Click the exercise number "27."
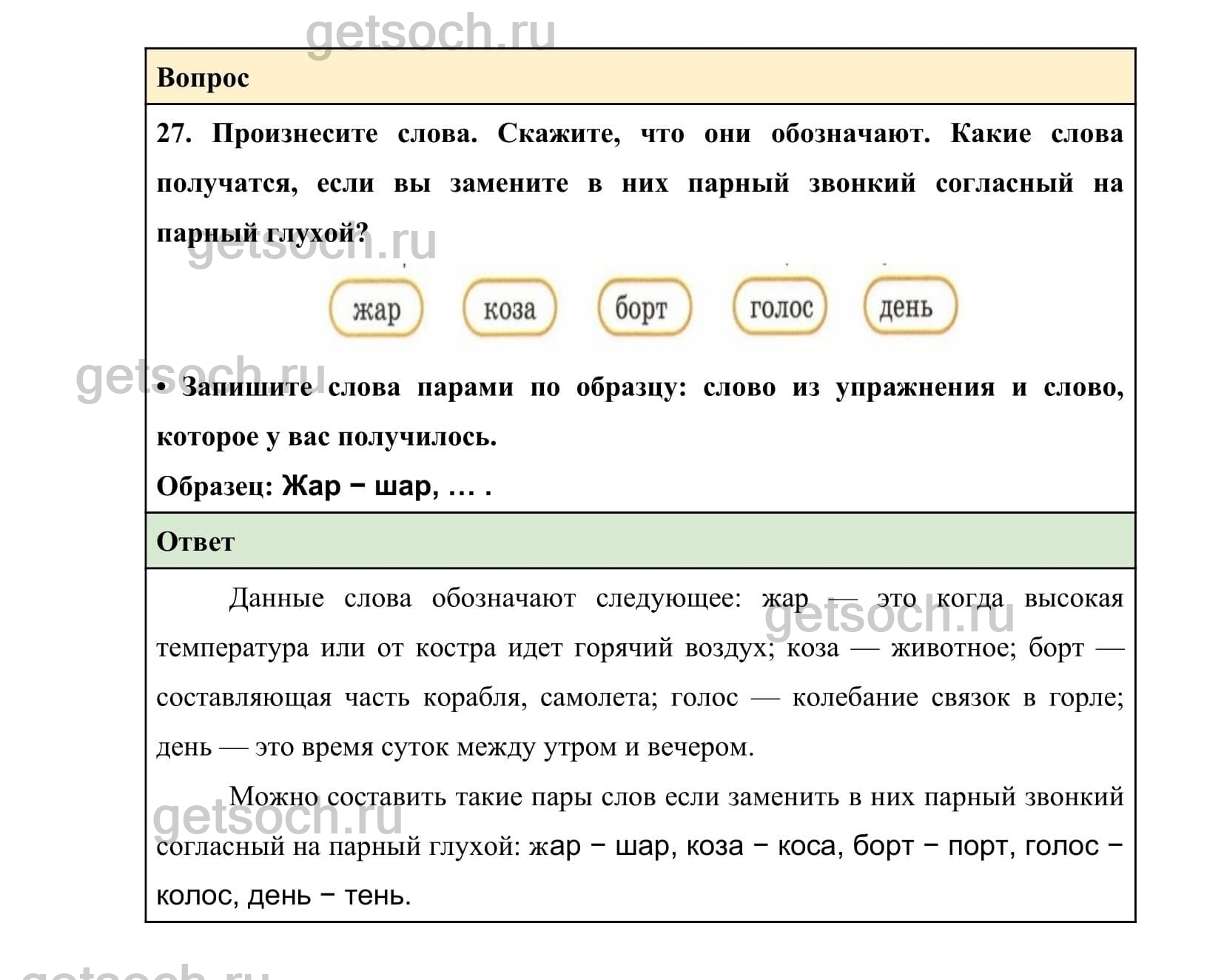This screenshot has height=980, width=1224. coord(174,134)
